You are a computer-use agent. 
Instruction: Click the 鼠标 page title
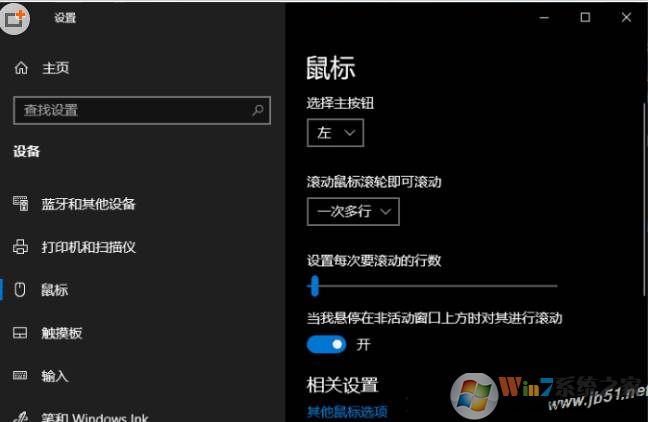point(331,68)
